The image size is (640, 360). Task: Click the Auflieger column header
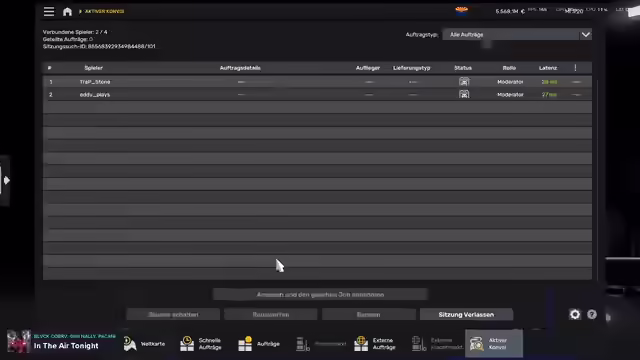point(368,68)
